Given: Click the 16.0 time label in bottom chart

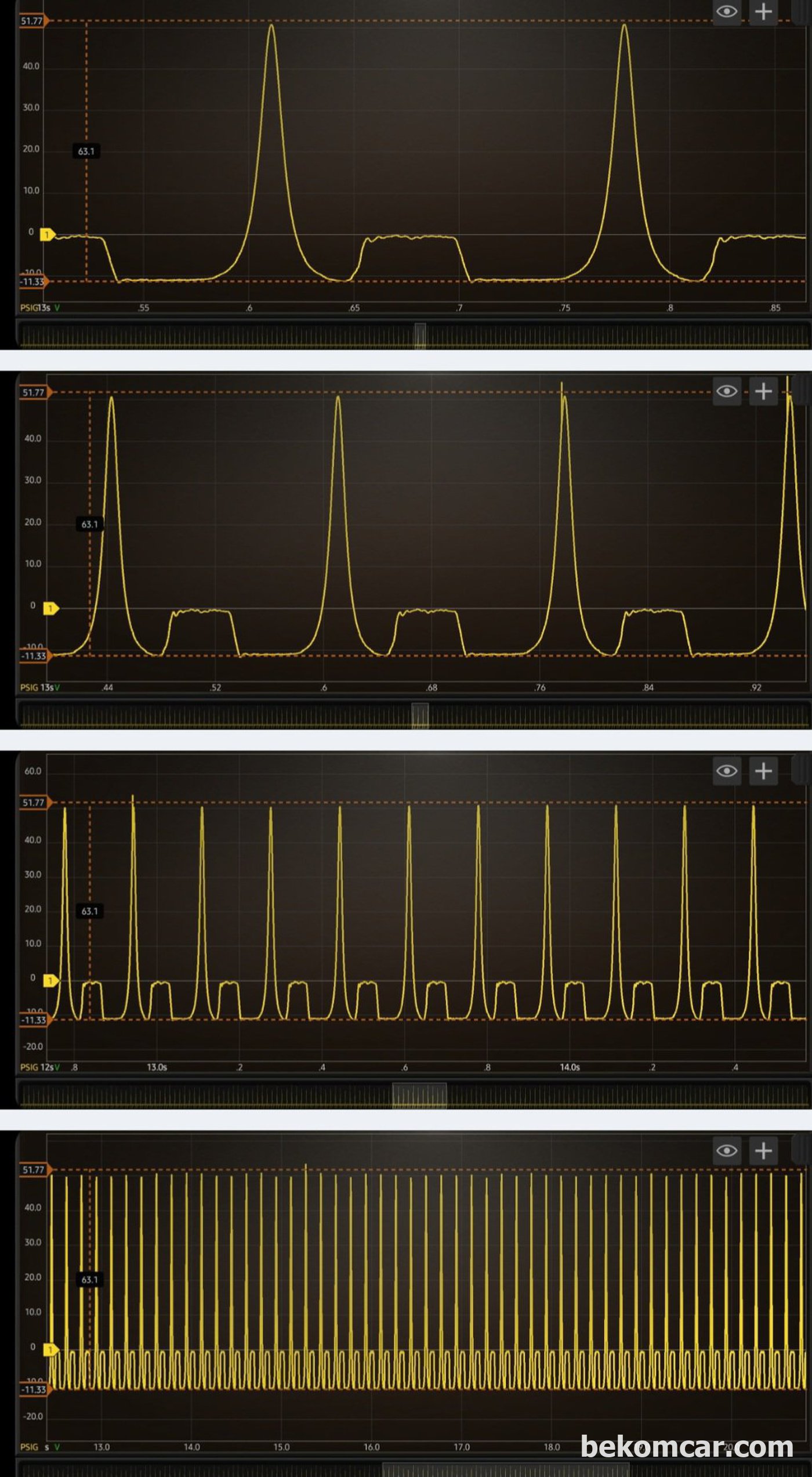Looking at the screenshot, I should (372, 1447).
